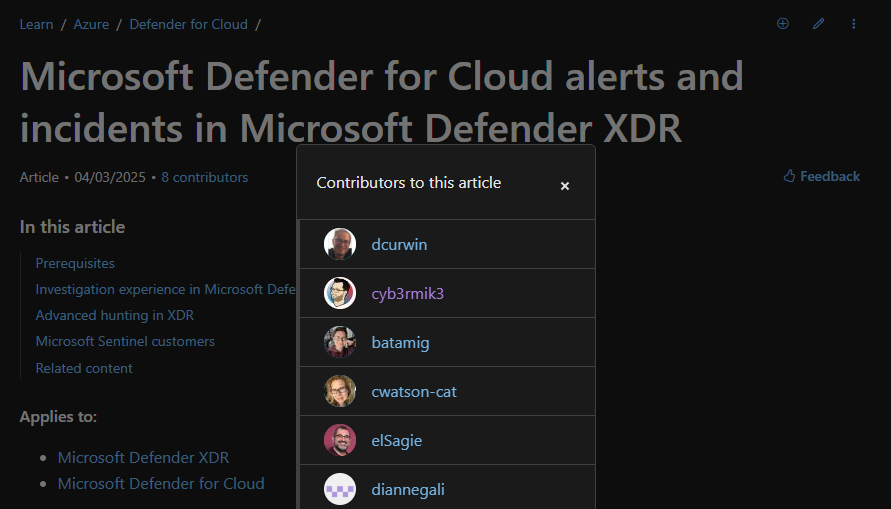Click elSagie's avatar photo

pos(340,440)
